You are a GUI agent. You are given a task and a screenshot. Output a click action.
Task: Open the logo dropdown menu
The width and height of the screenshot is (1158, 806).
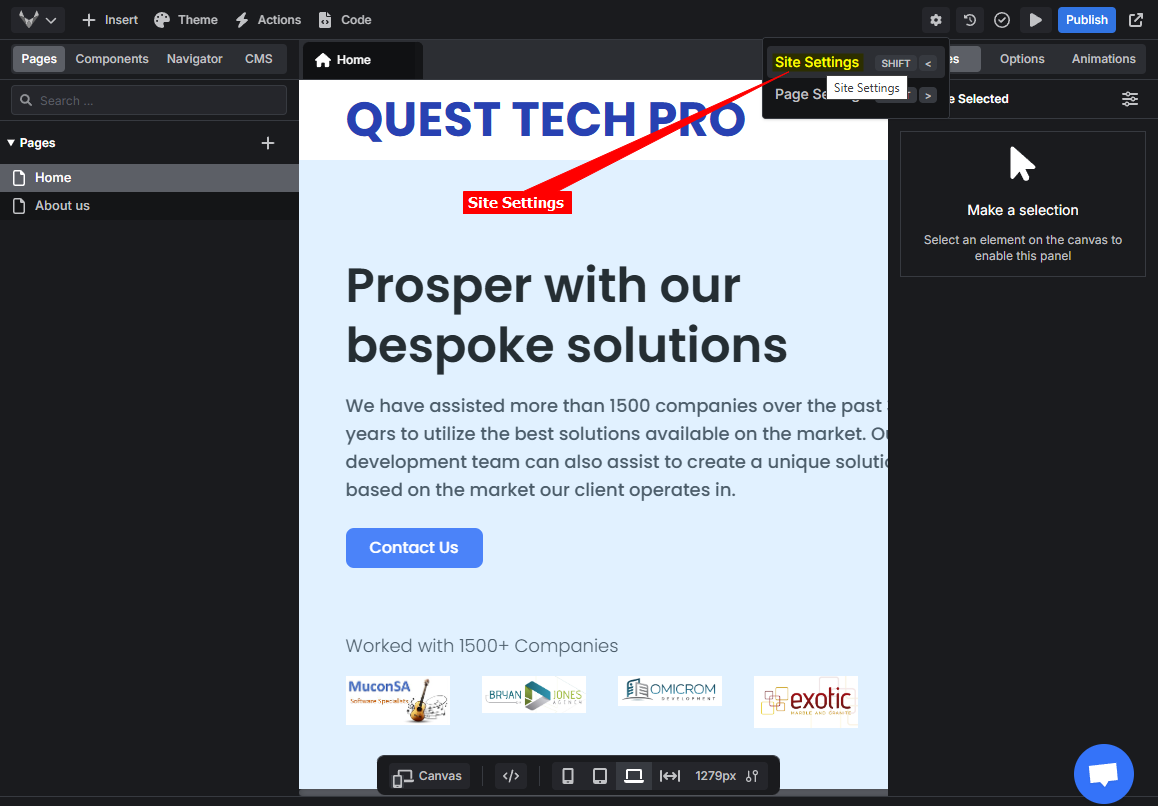pos(39,20)
